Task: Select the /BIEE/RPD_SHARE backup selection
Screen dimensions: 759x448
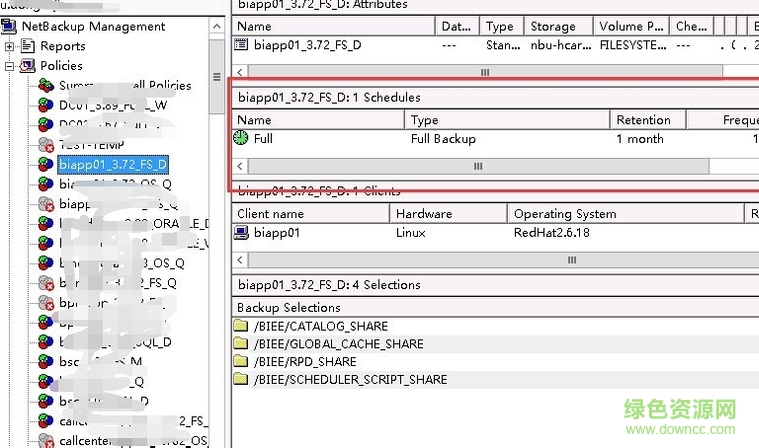Action: click(x=305, y=361)
